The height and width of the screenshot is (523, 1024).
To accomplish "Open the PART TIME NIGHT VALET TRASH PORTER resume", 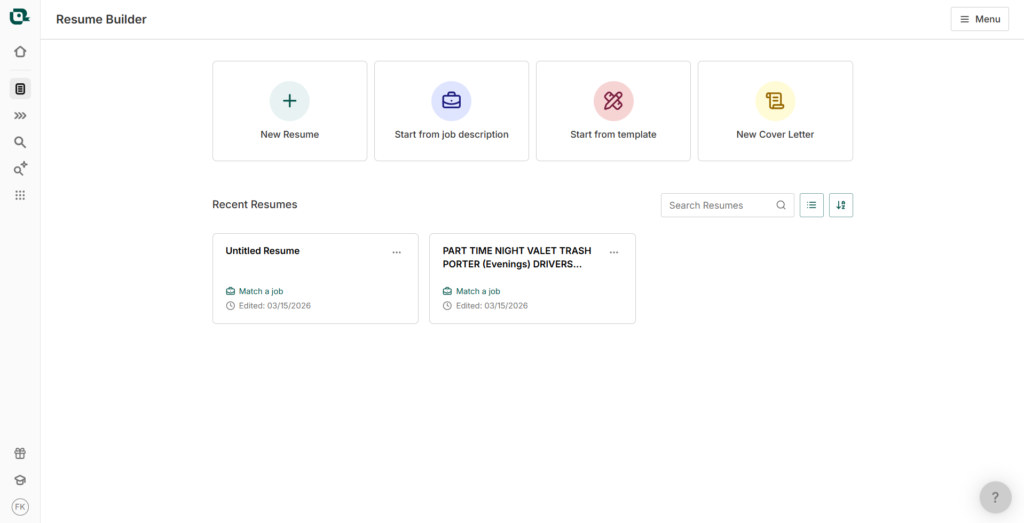I will pyautogui.click(x=532, y=278).
